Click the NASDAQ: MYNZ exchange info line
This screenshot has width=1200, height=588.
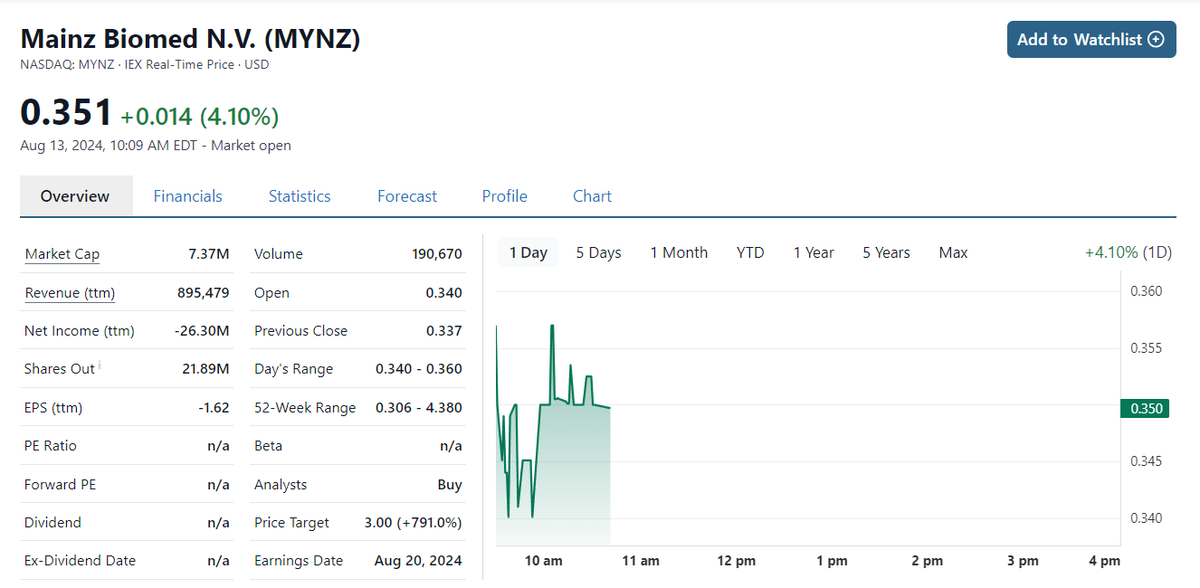click(145, 65)
